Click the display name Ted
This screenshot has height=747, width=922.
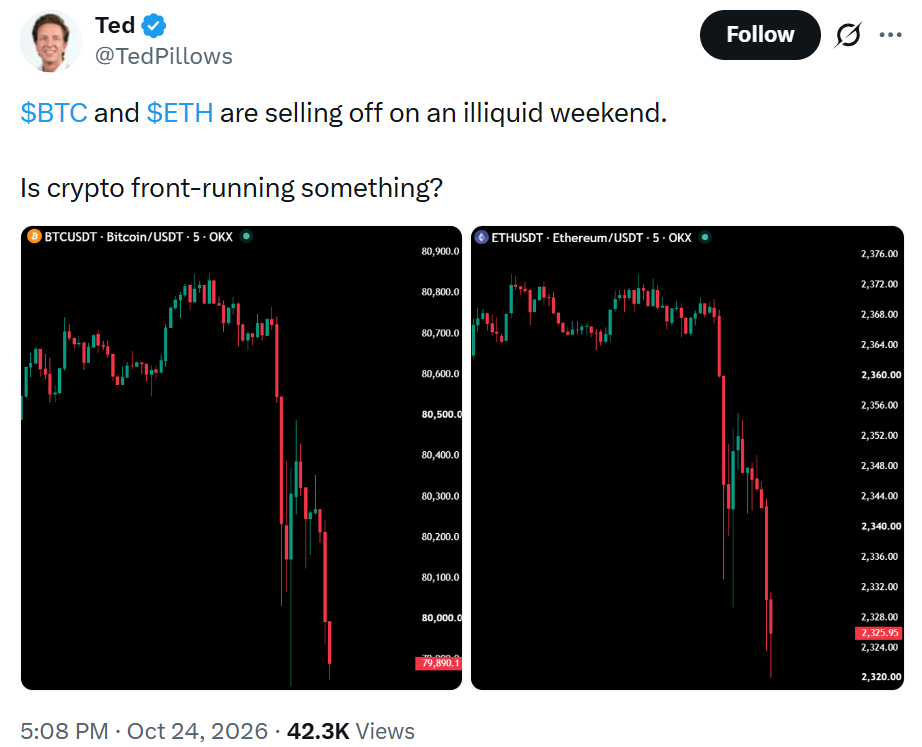click(x=115, y=26)
